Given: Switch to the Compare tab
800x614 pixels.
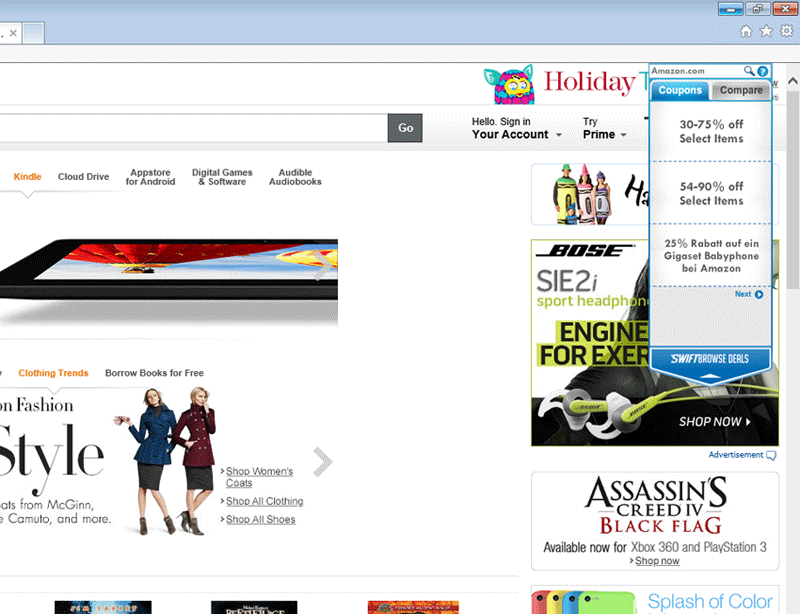Looking at the screenshot, I should pos(741,91).
